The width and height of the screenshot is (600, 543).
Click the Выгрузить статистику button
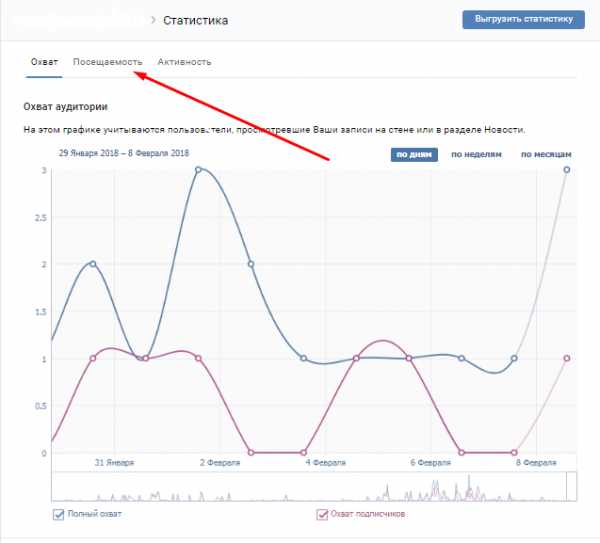pos(523,20)
